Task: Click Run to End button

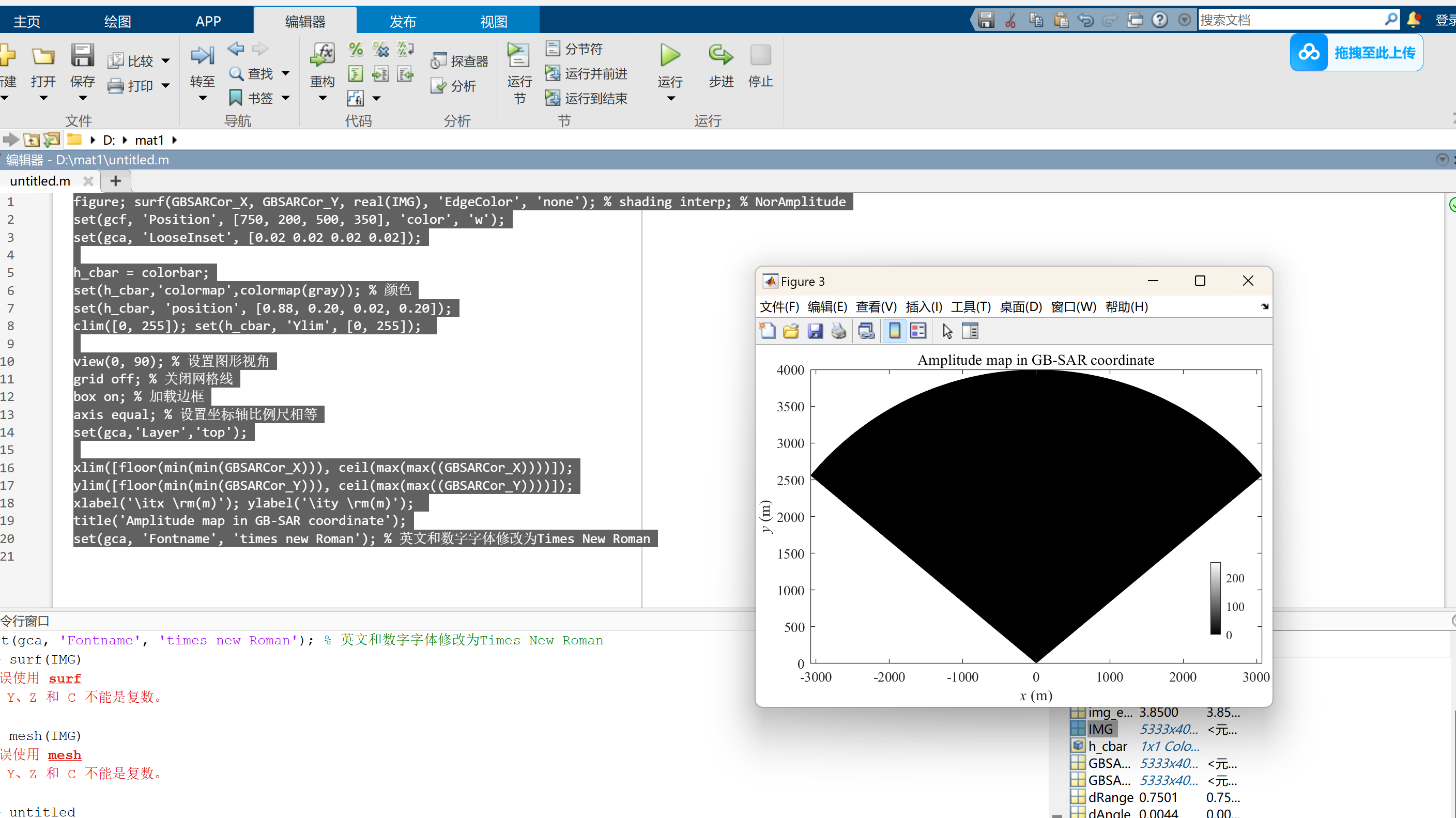Action: (587, 98)
